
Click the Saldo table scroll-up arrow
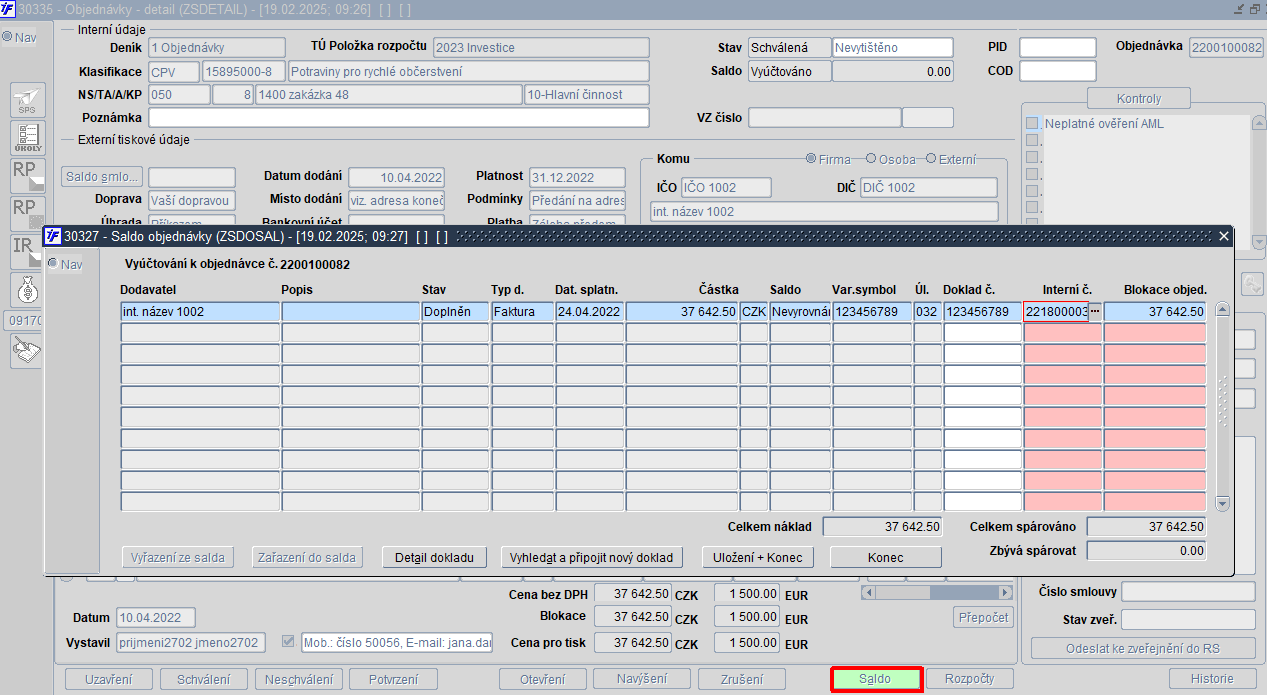point(1222,310)
